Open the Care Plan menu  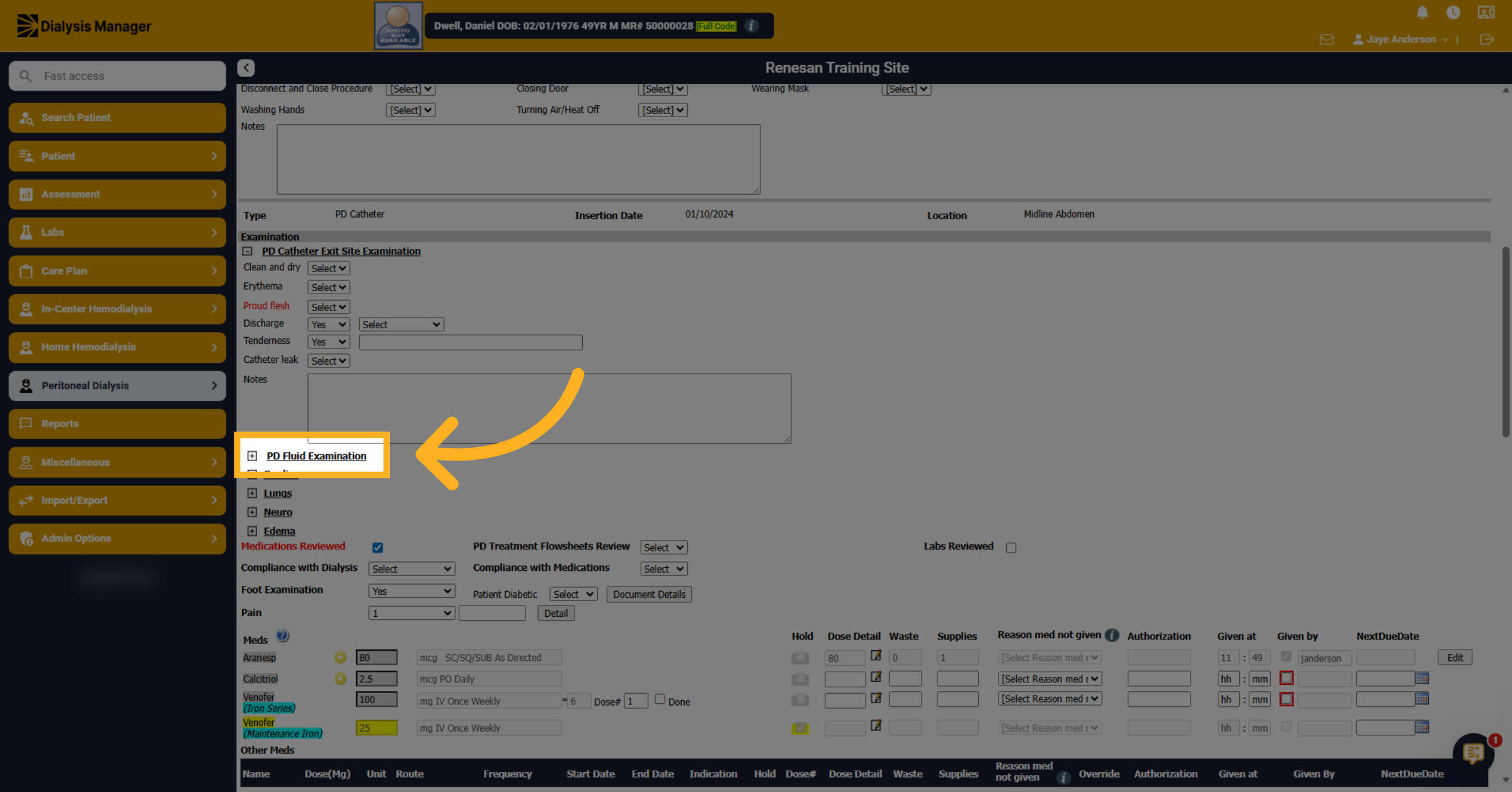click(x=117, y=271)
